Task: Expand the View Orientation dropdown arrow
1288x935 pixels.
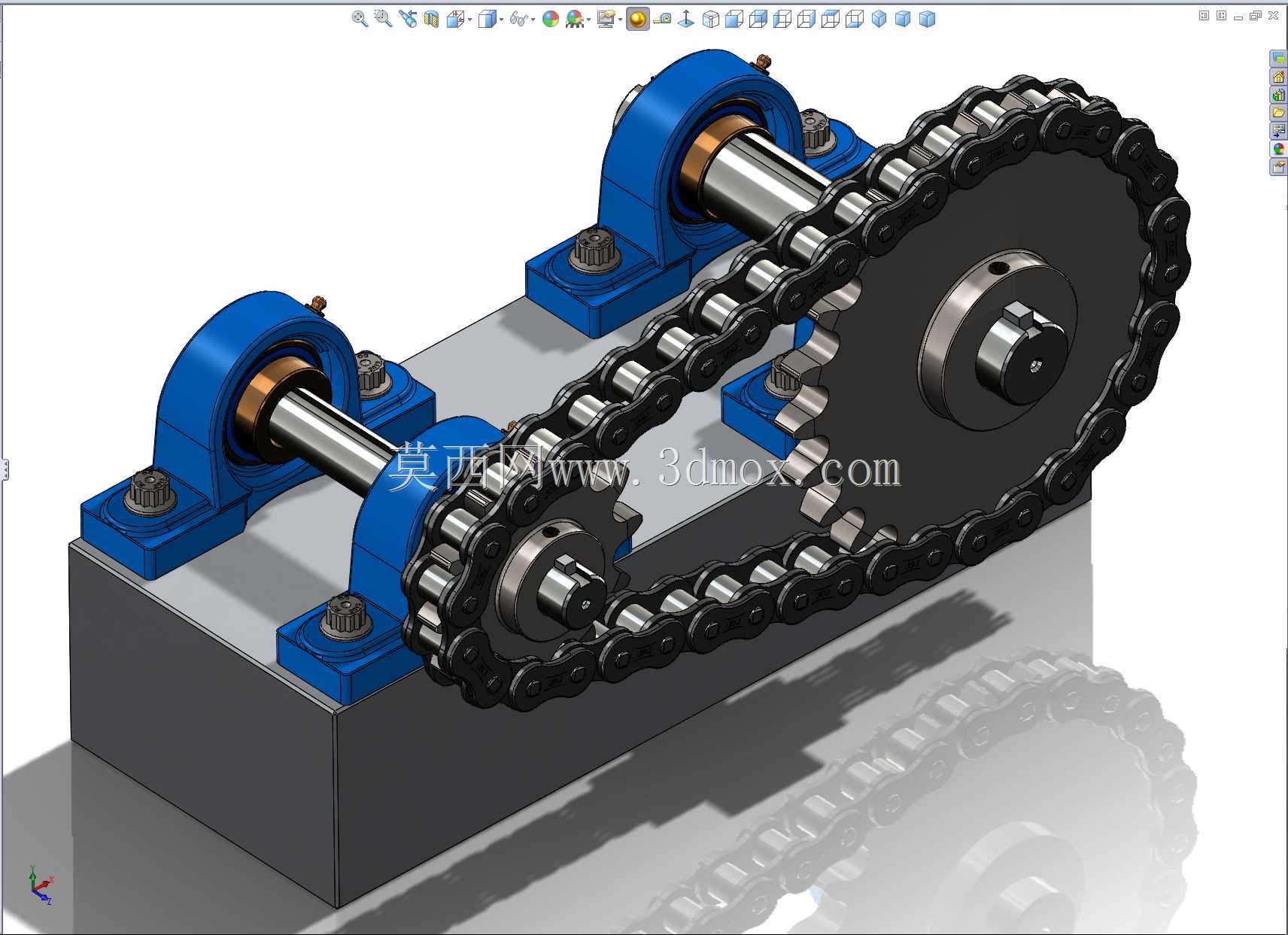Action: 469,20
